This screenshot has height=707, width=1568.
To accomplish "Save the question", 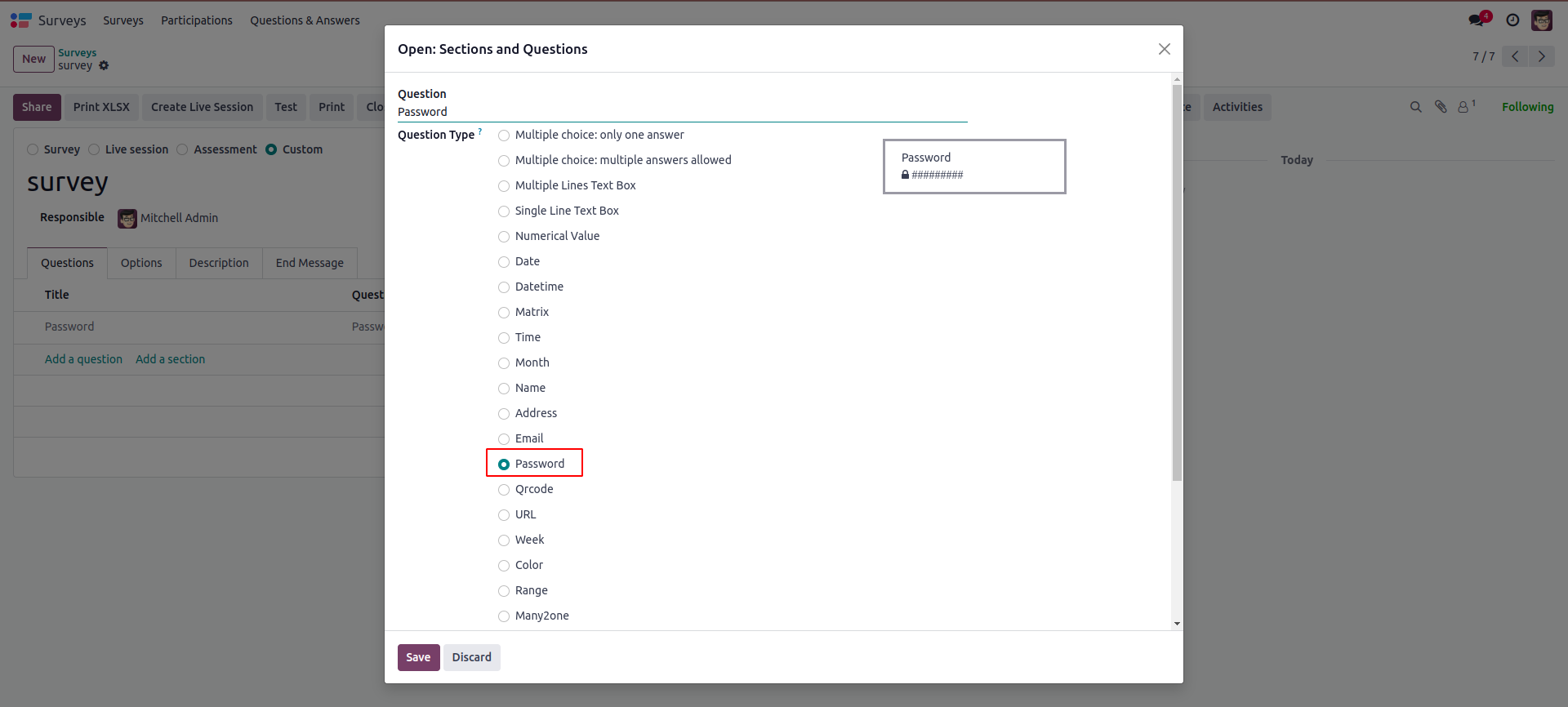I will coord(418,657).
